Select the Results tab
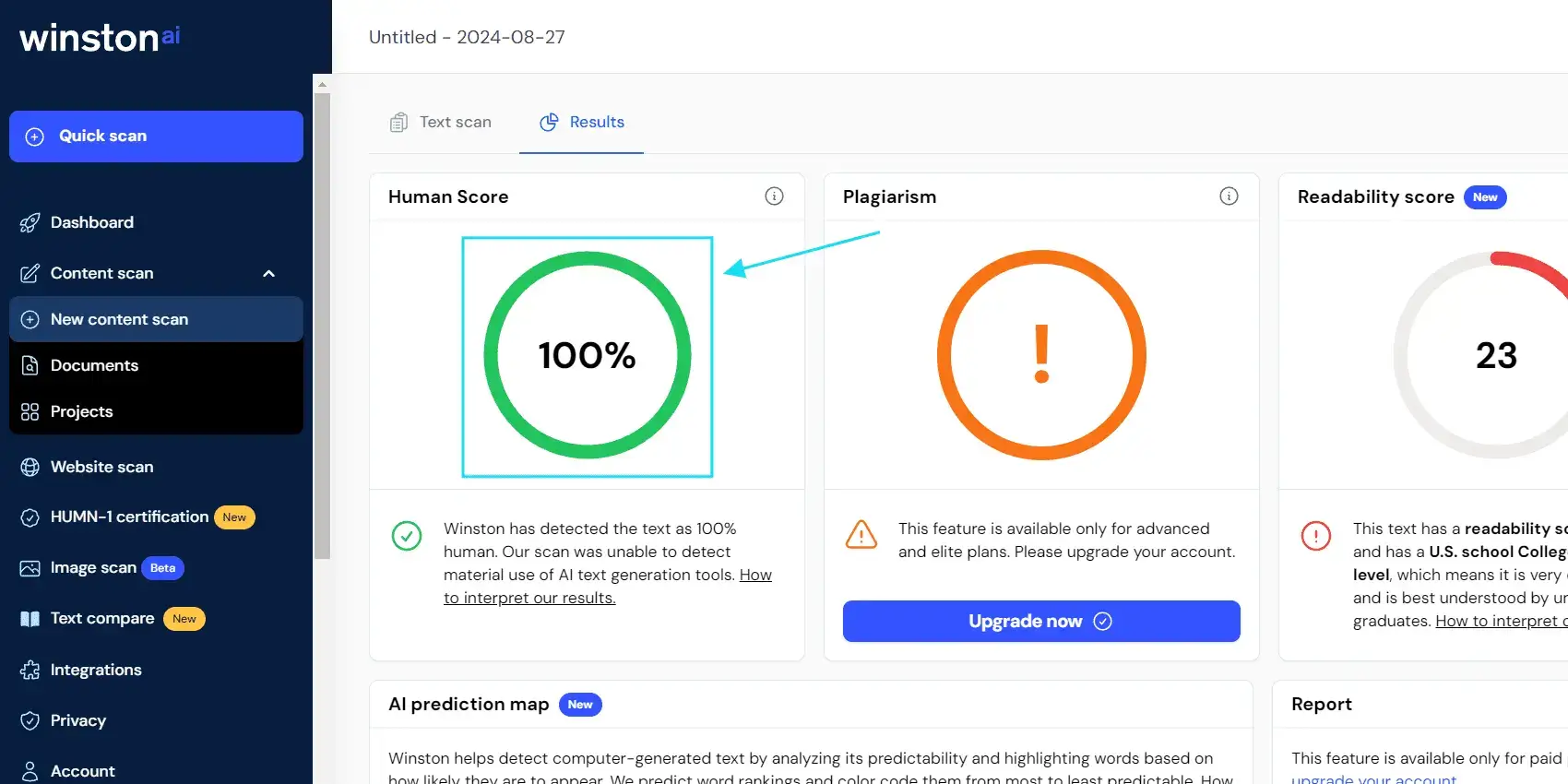 (x=582, y=123)
